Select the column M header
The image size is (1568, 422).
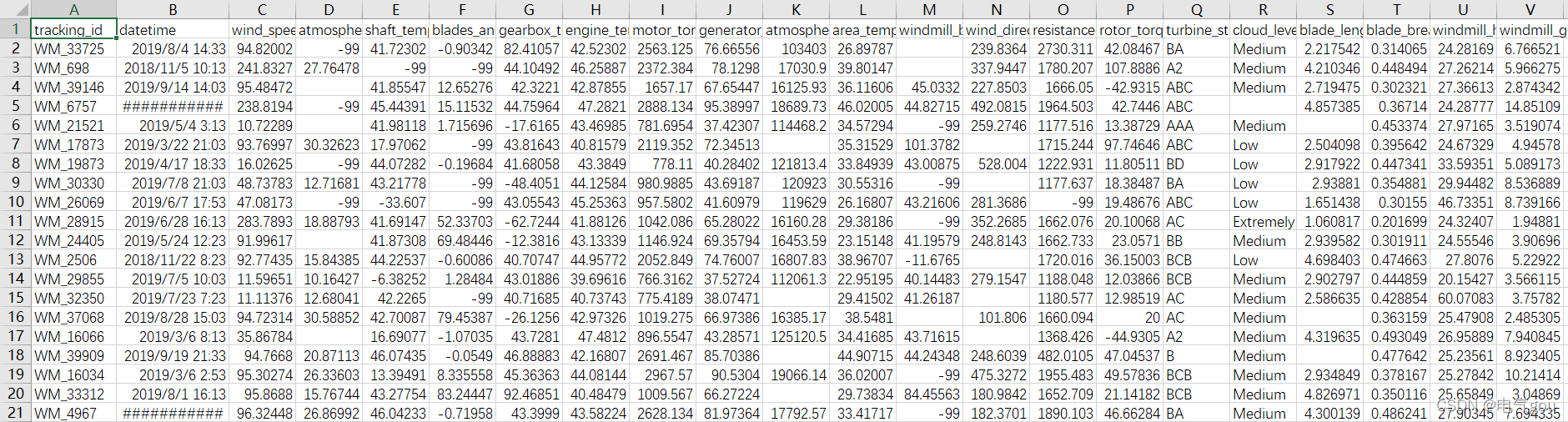point(929,10)
